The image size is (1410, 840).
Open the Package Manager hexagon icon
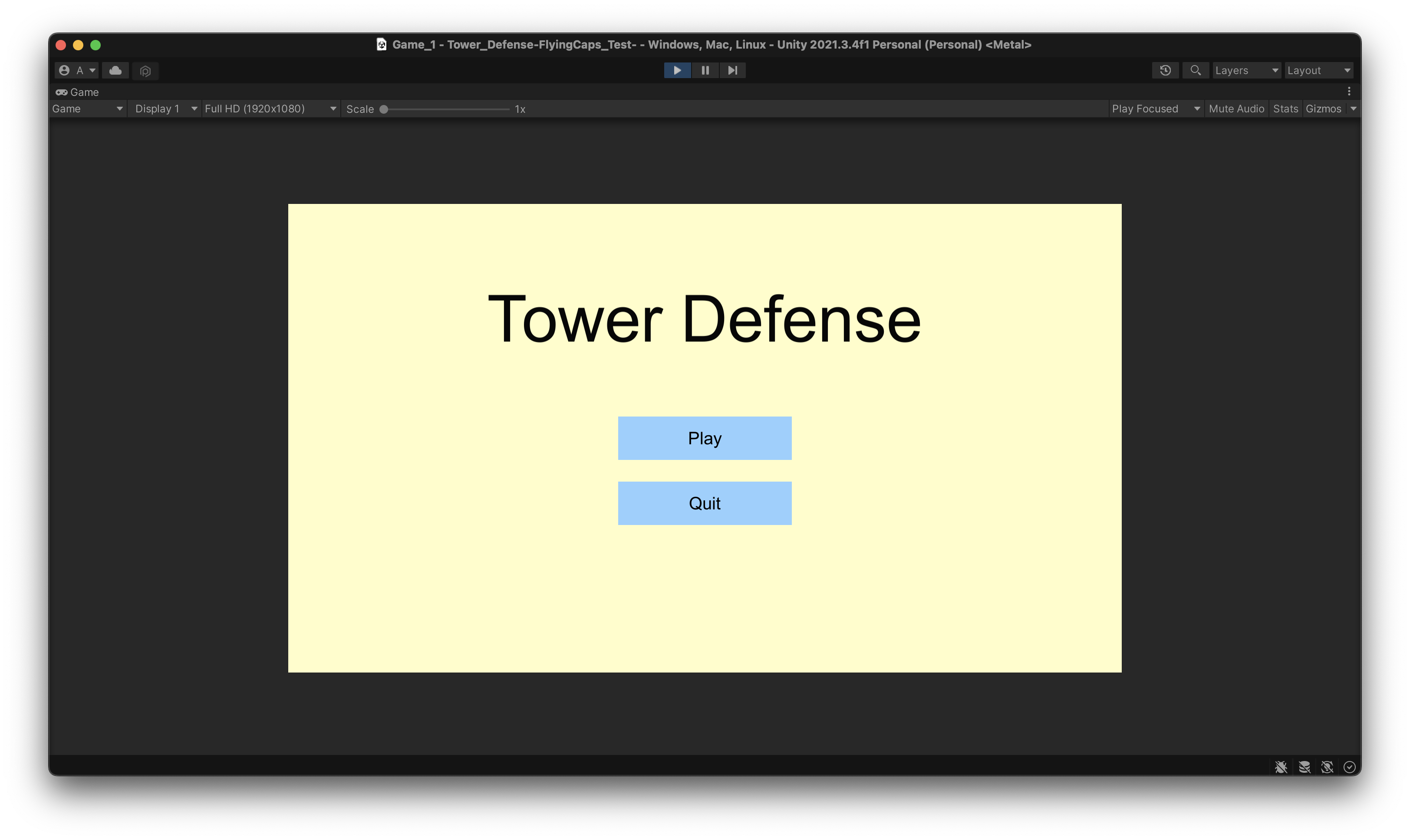point(145,71)
